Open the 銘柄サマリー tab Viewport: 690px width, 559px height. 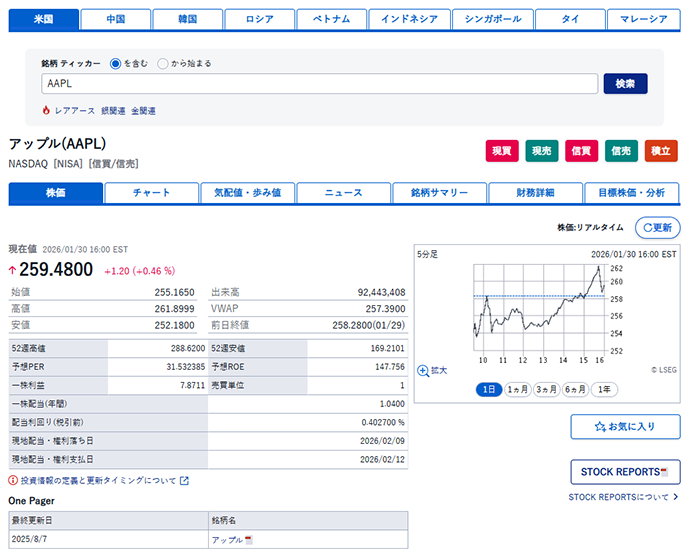tap(440, 193)
